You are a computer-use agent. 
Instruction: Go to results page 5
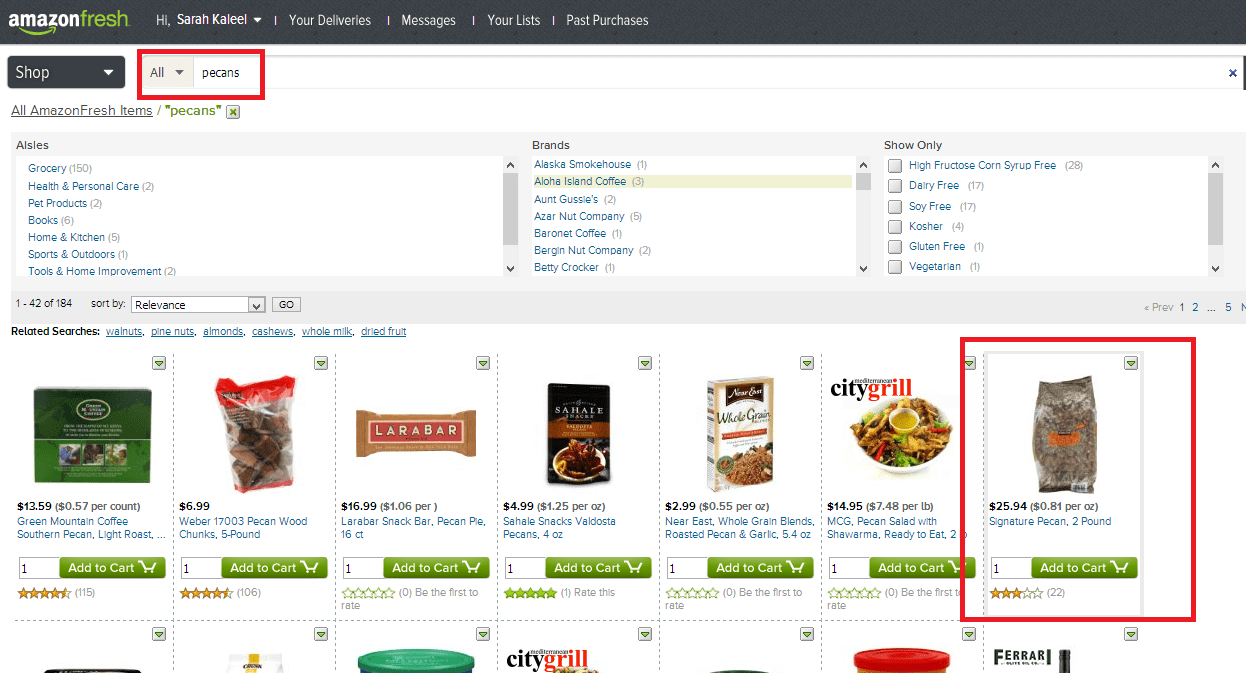pyautogui.click(x=1229, y=308)
